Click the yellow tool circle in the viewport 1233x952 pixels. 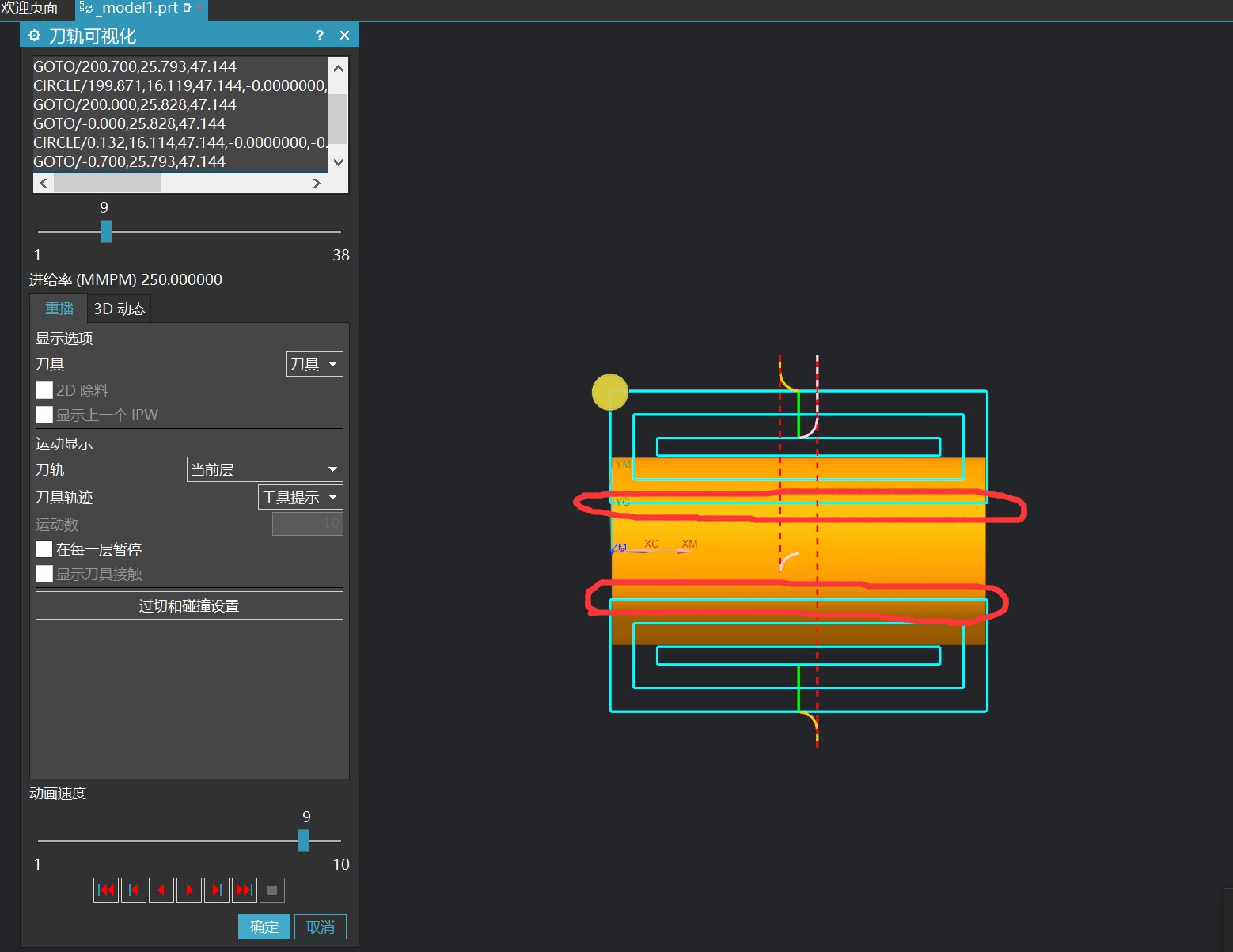[610, 392]
